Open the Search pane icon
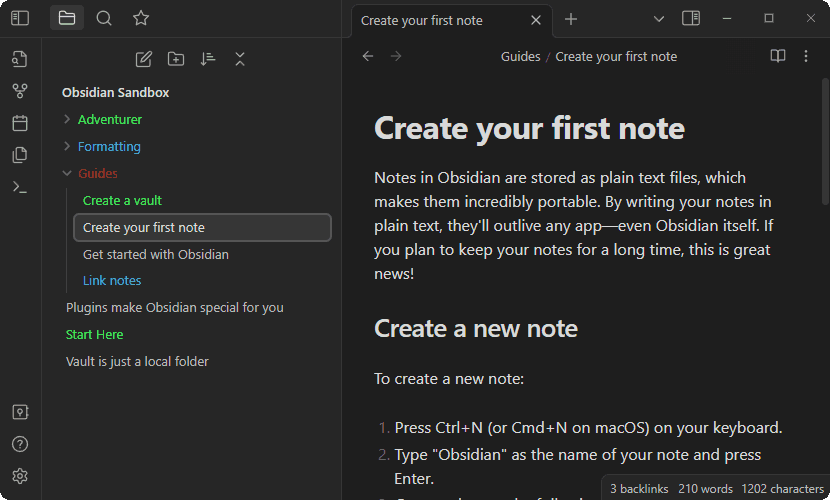 104,19
